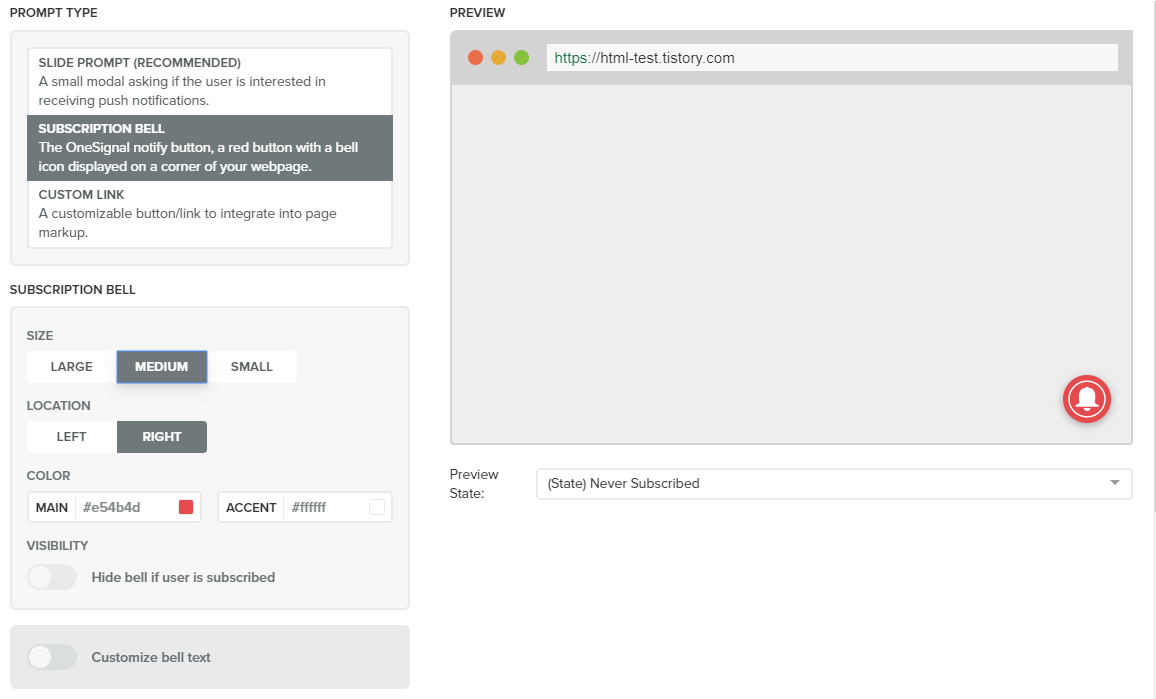1156x699 pixels.
Task: Click the red subscription bell icon in preview
Action: [x=1087, y=399]
